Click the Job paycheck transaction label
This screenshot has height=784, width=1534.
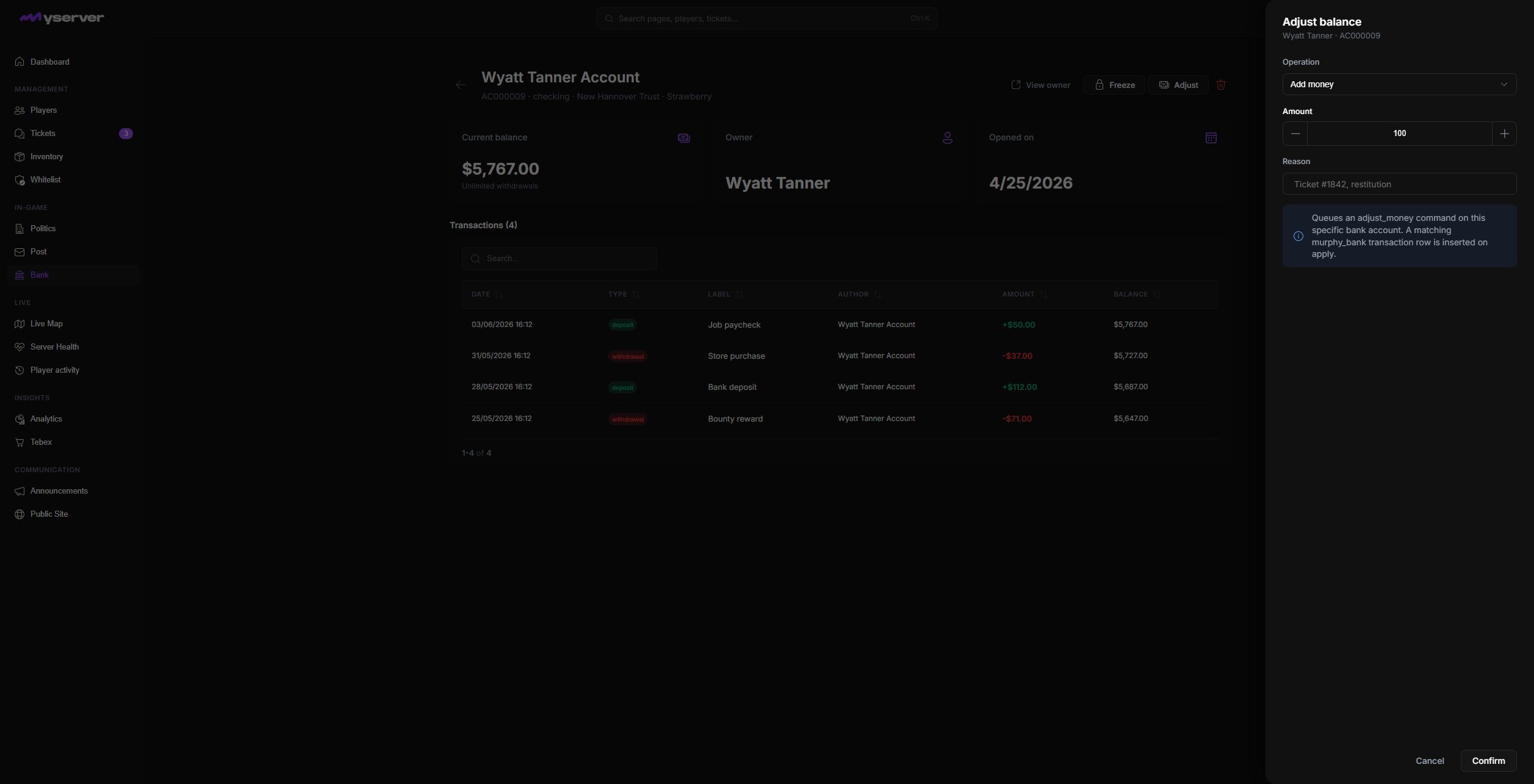(734, 325)
